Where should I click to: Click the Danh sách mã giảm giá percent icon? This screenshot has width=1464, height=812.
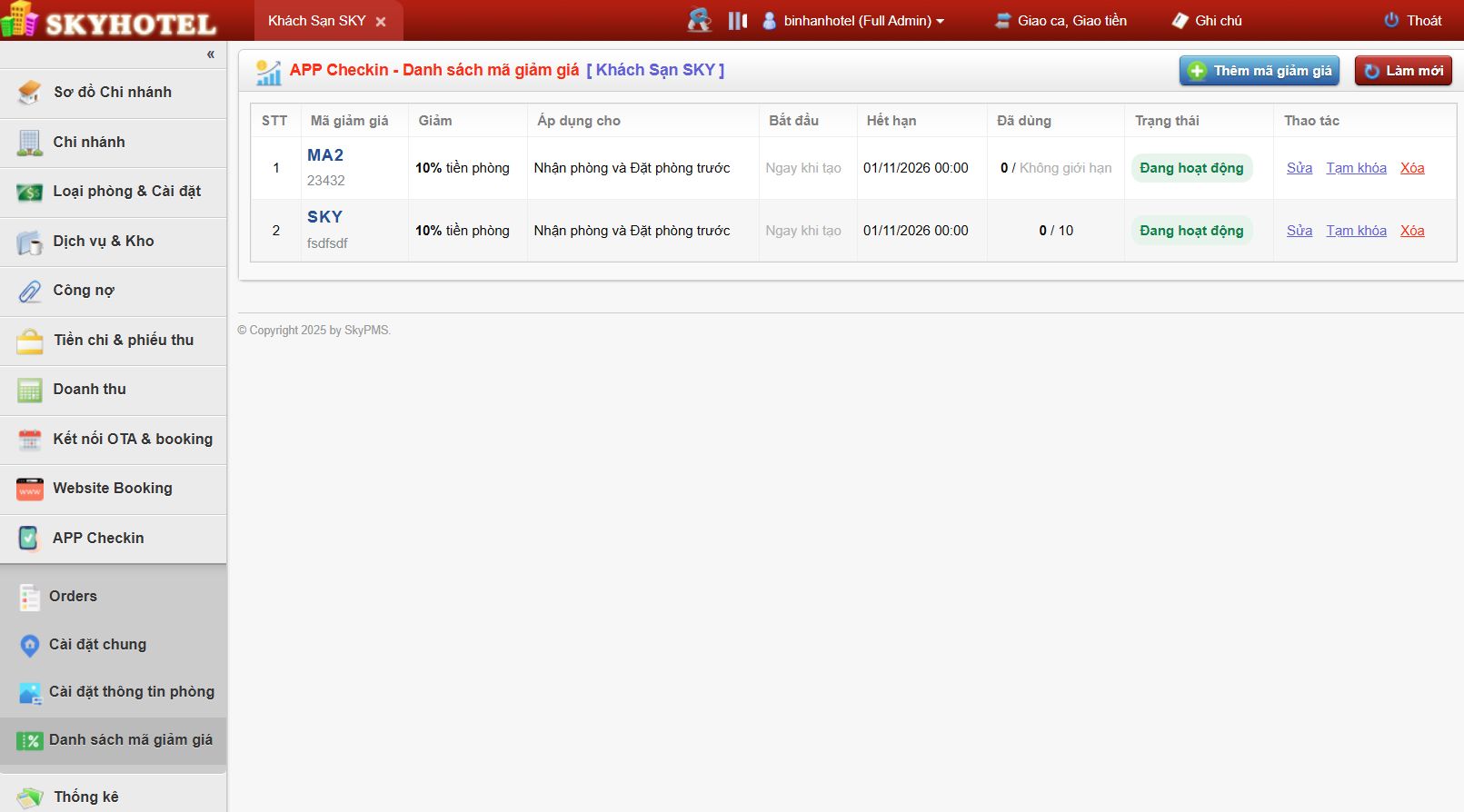30,741
